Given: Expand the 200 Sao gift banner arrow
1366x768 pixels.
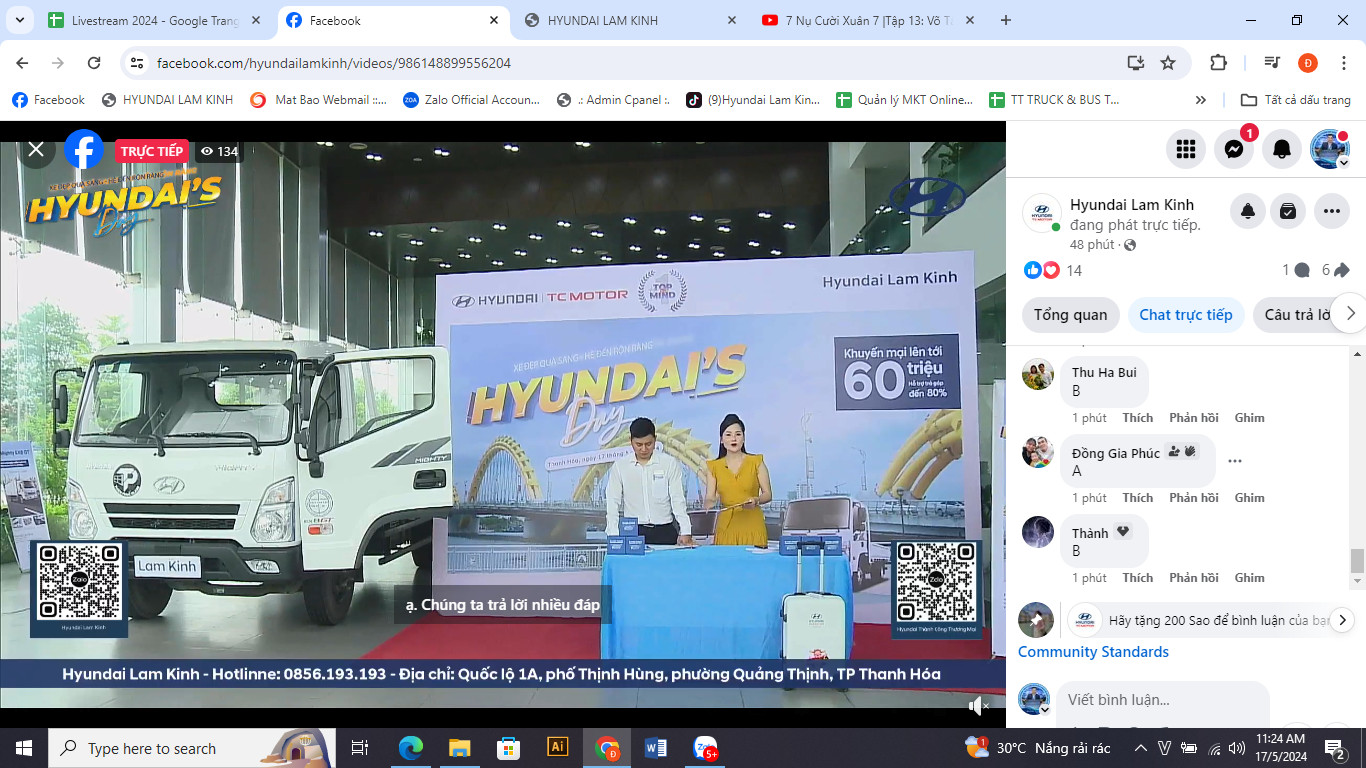Looking at the screenshot, I should 1344,620.
